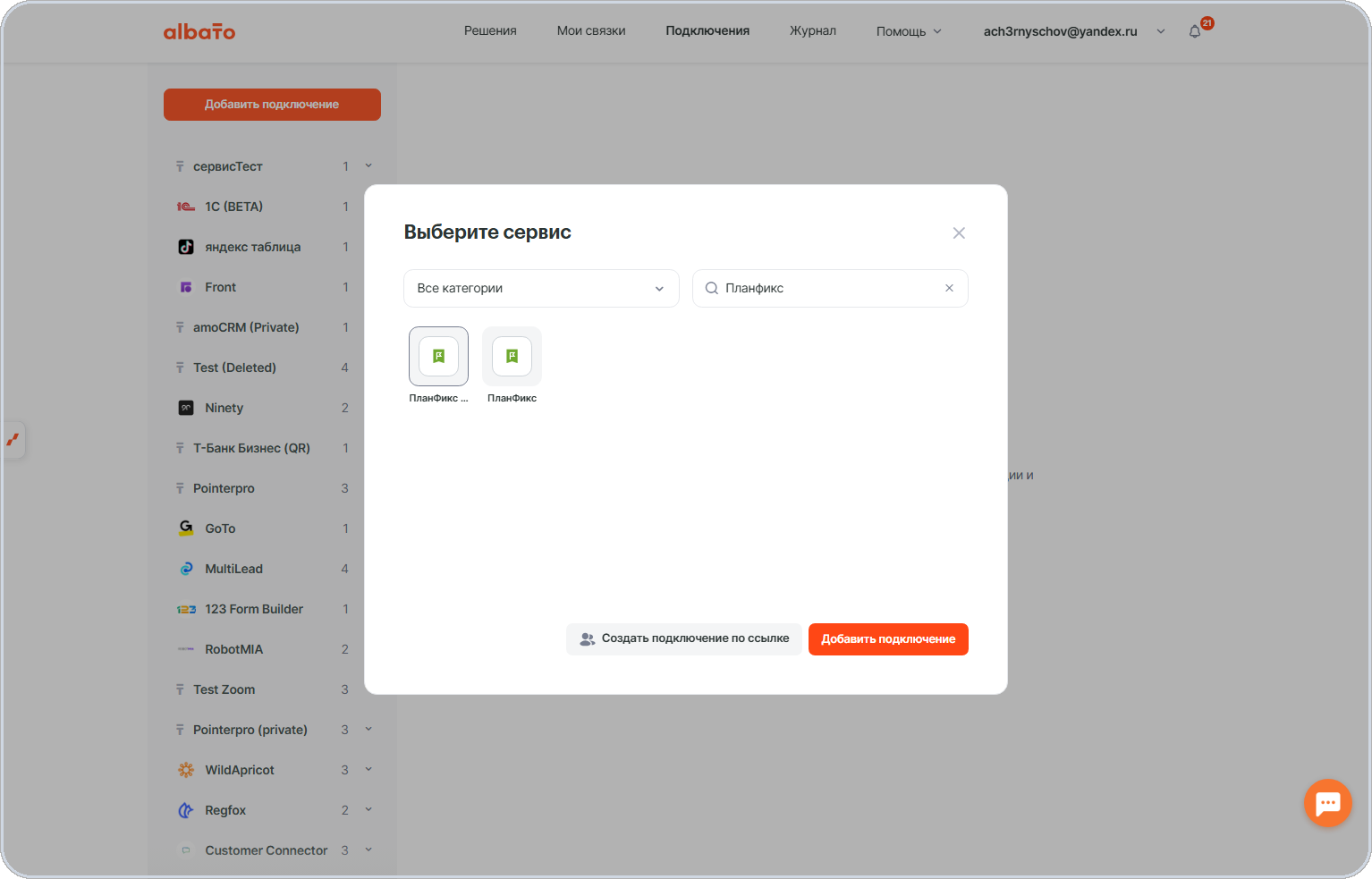Expand the Regfox connection group
Viewport: 1372px width, 879px height.
point(368,810)
